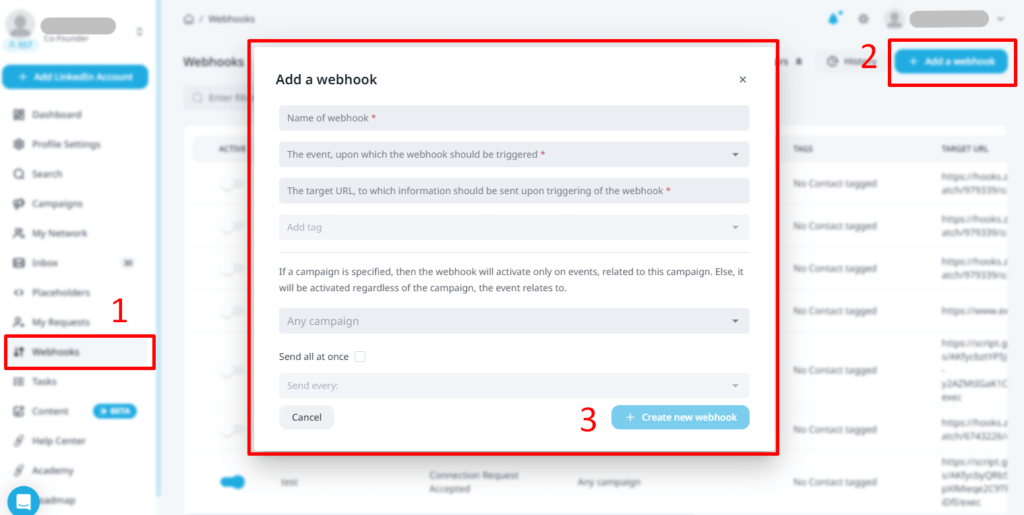Open the Send every dropdown
The width and height of the screenshot is (1024, 515).
[514, 386]
